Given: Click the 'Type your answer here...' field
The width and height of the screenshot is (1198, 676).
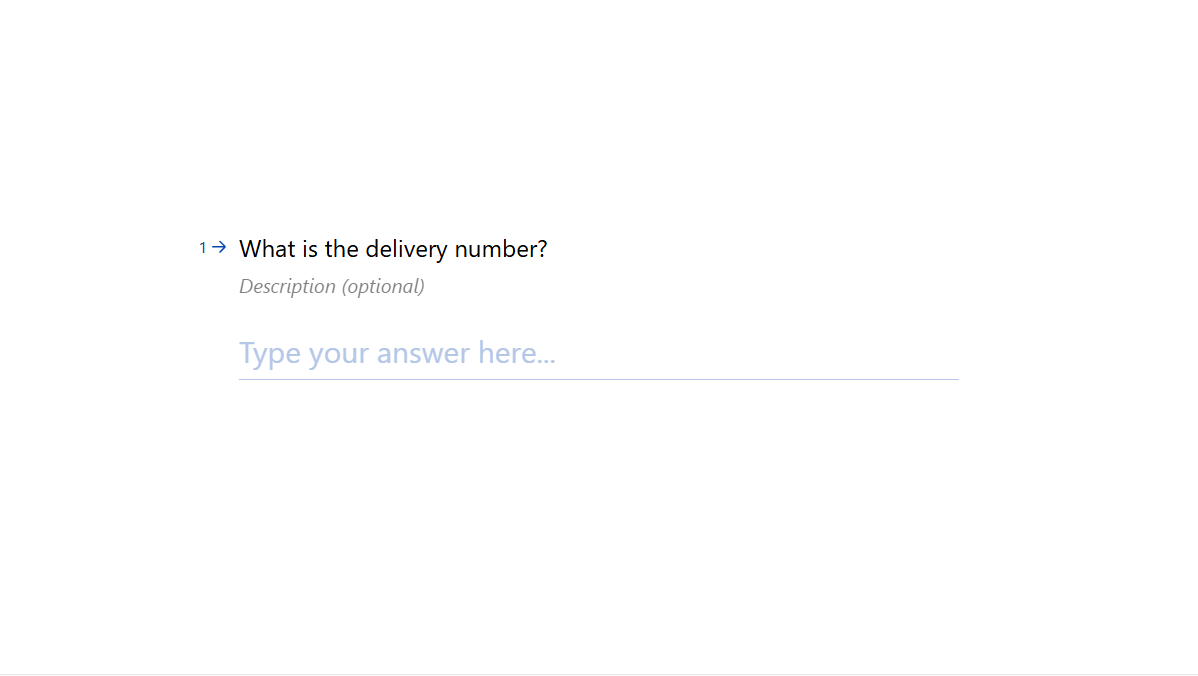Looking at the screenshot, I should [x=397, y=353].
